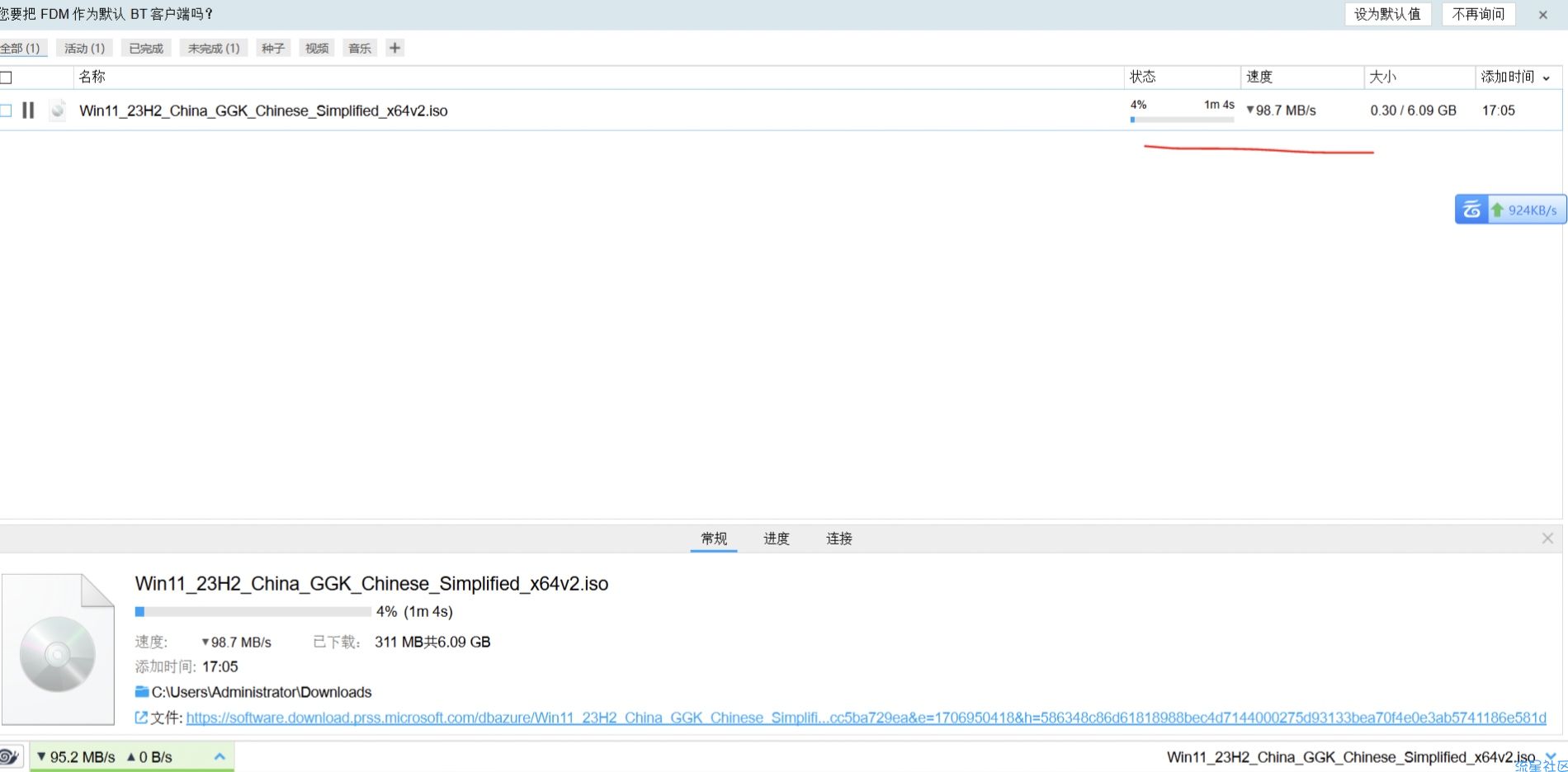The image size is (1568, 772).
Task: Click the 311 MB共6.09 GB downloaded text
Action: coord(432,642)
